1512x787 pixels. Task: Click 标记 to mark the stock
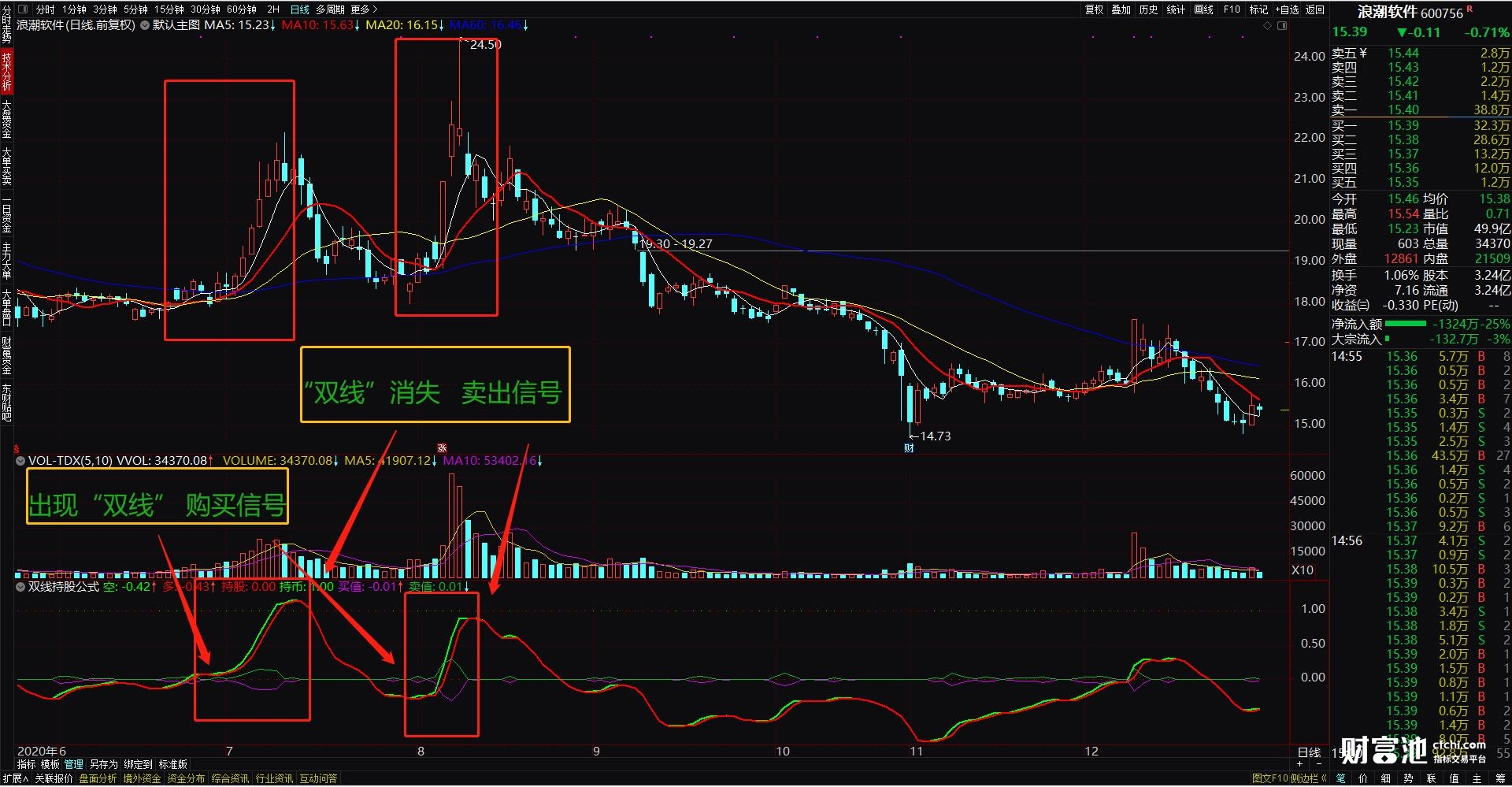point(1258,9)
